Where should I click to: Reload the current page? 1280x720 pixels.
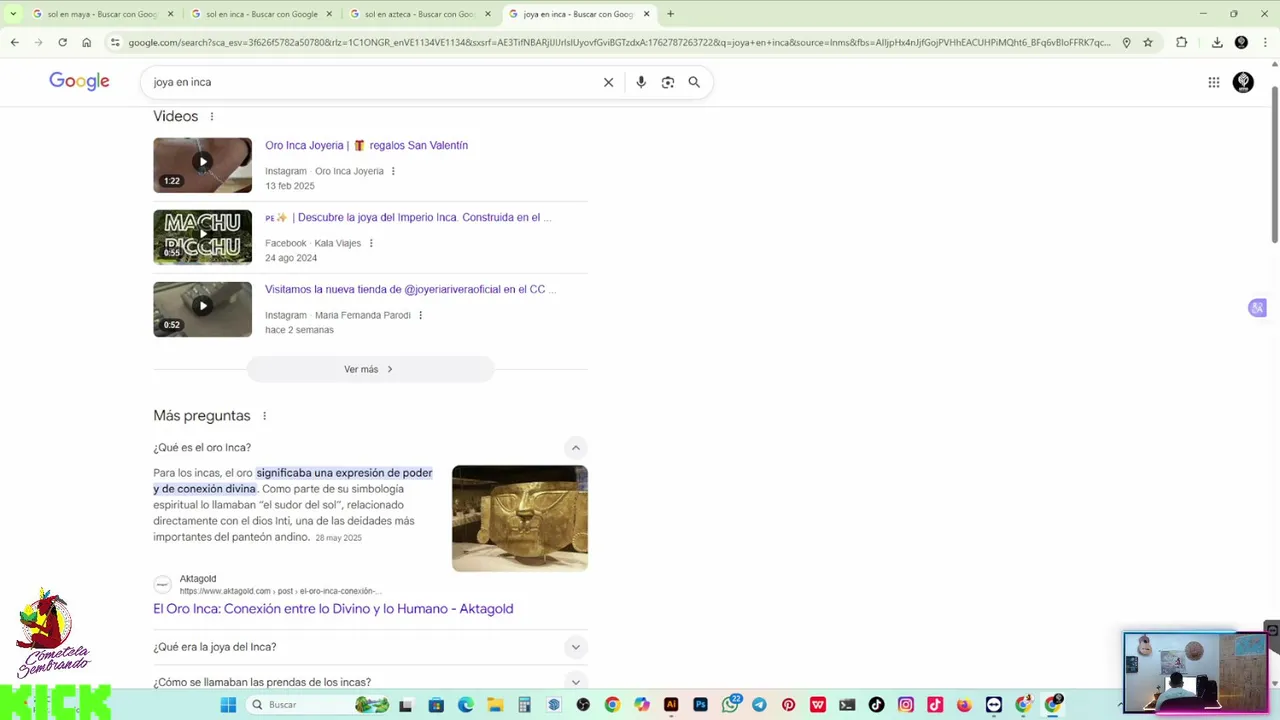pos(62,42)
